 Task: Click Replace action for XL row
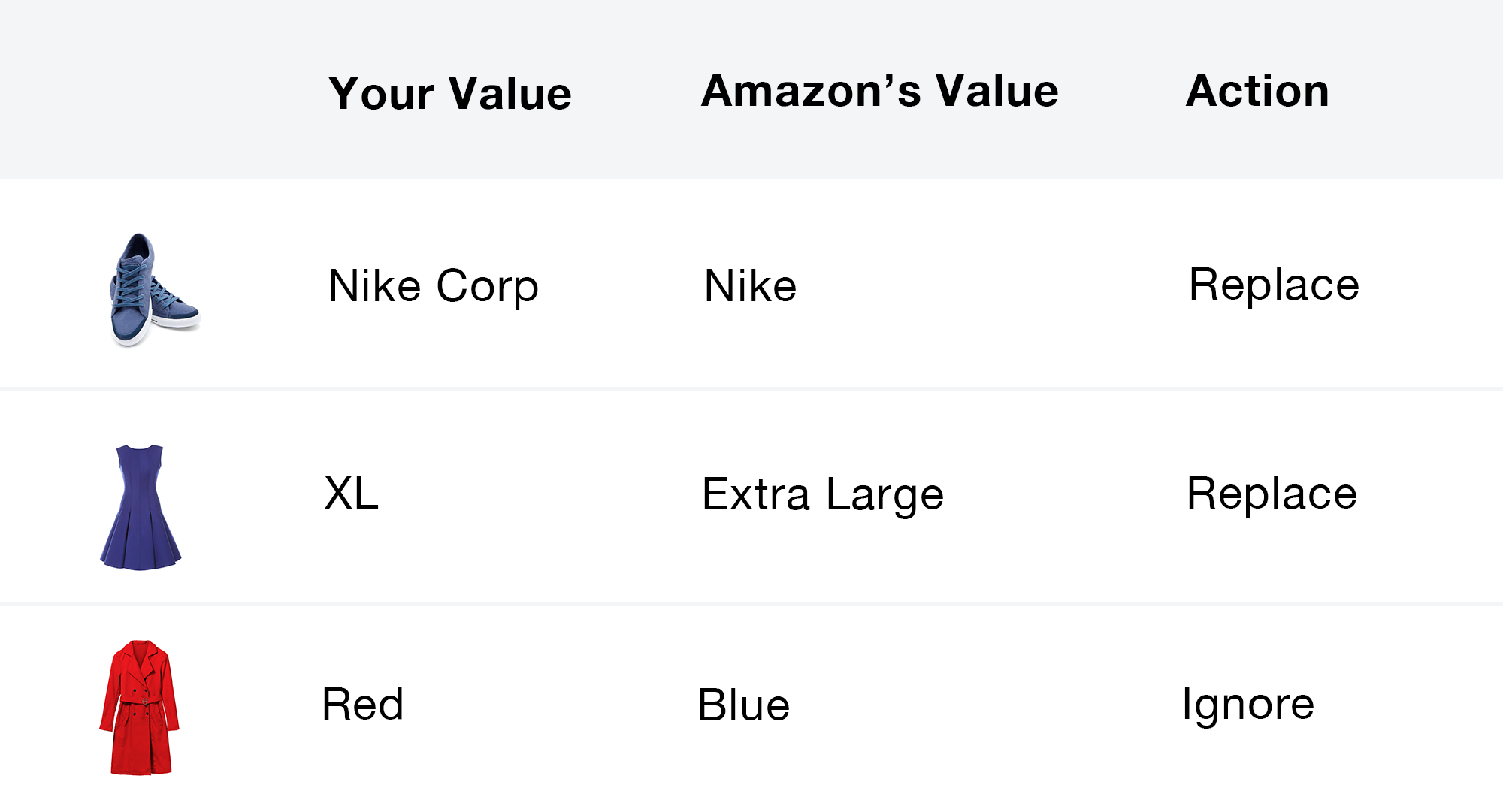tap(1272, 494)
